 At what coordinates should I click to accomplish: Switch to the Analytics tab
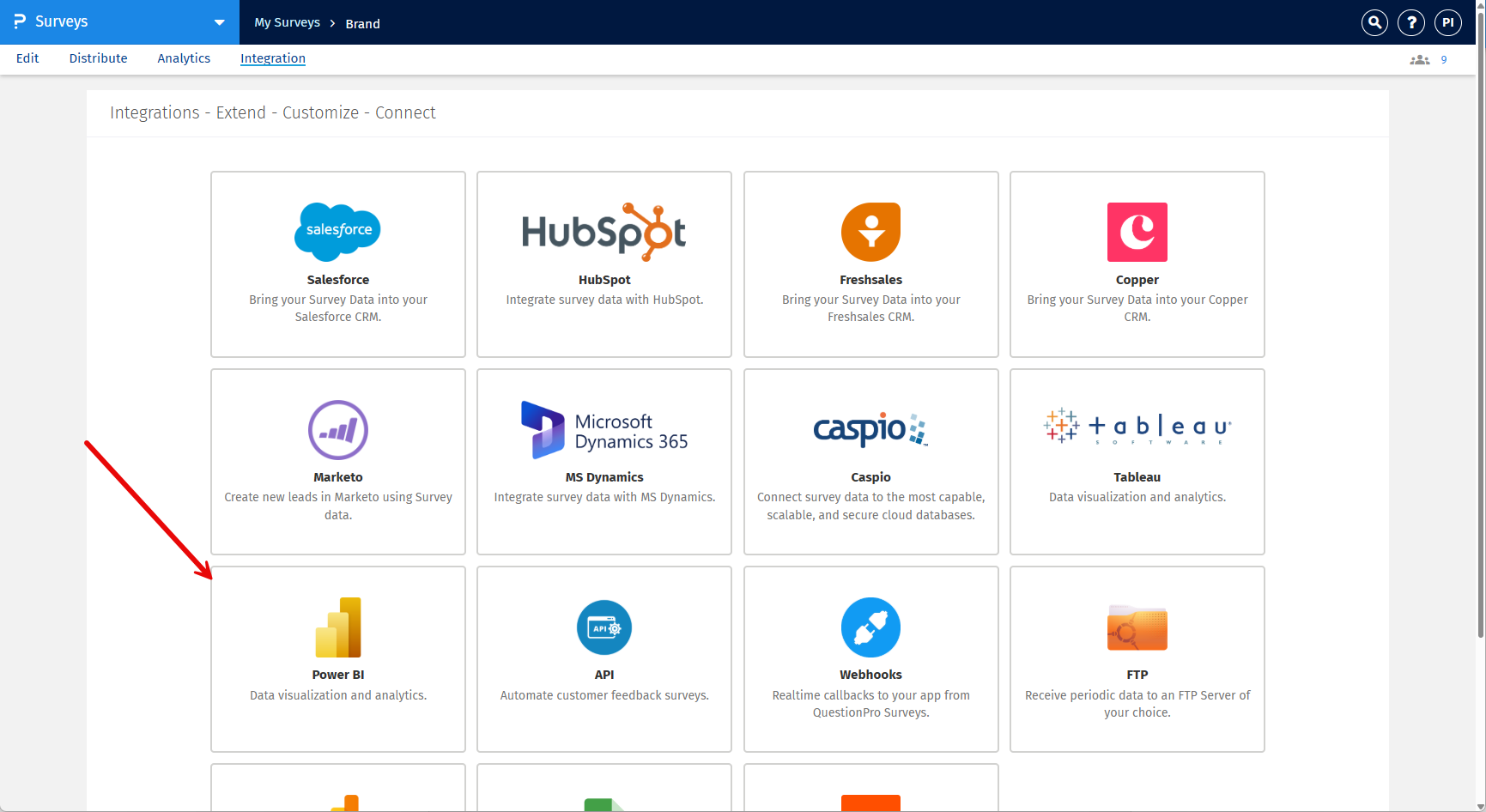tap(184, 58)
